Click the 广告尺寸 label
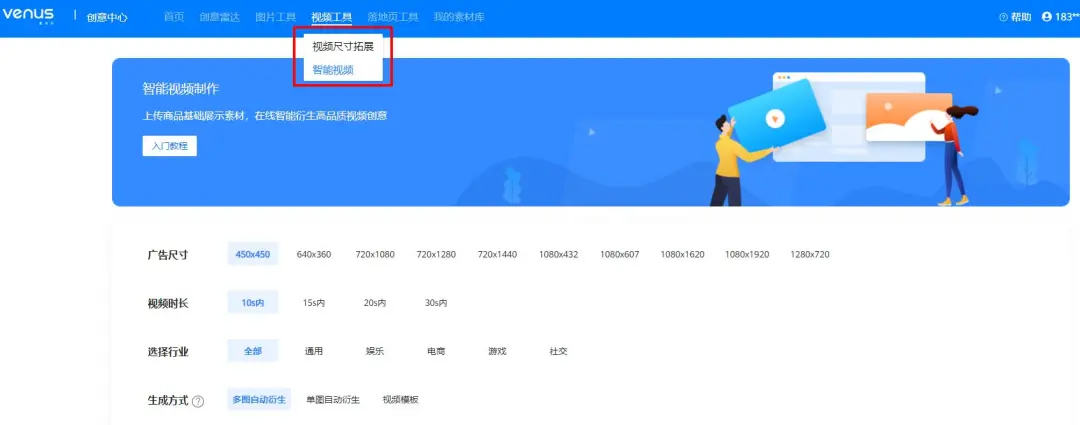 pos(167,255)
